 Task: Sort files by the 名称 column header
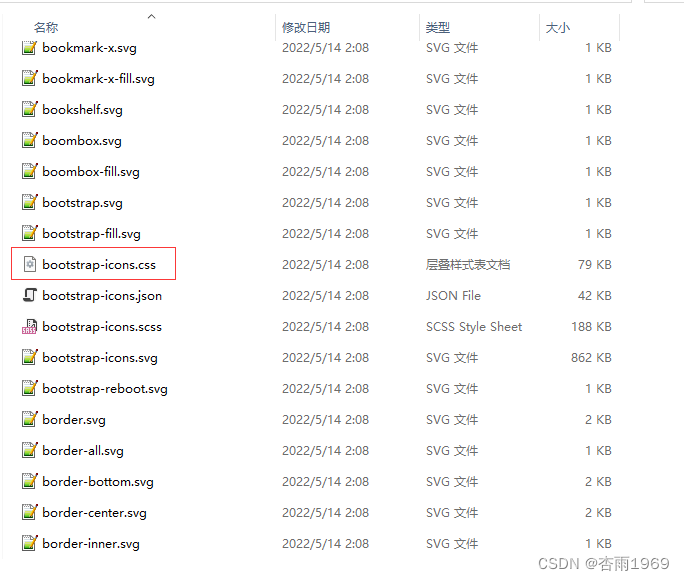(46, 27)
